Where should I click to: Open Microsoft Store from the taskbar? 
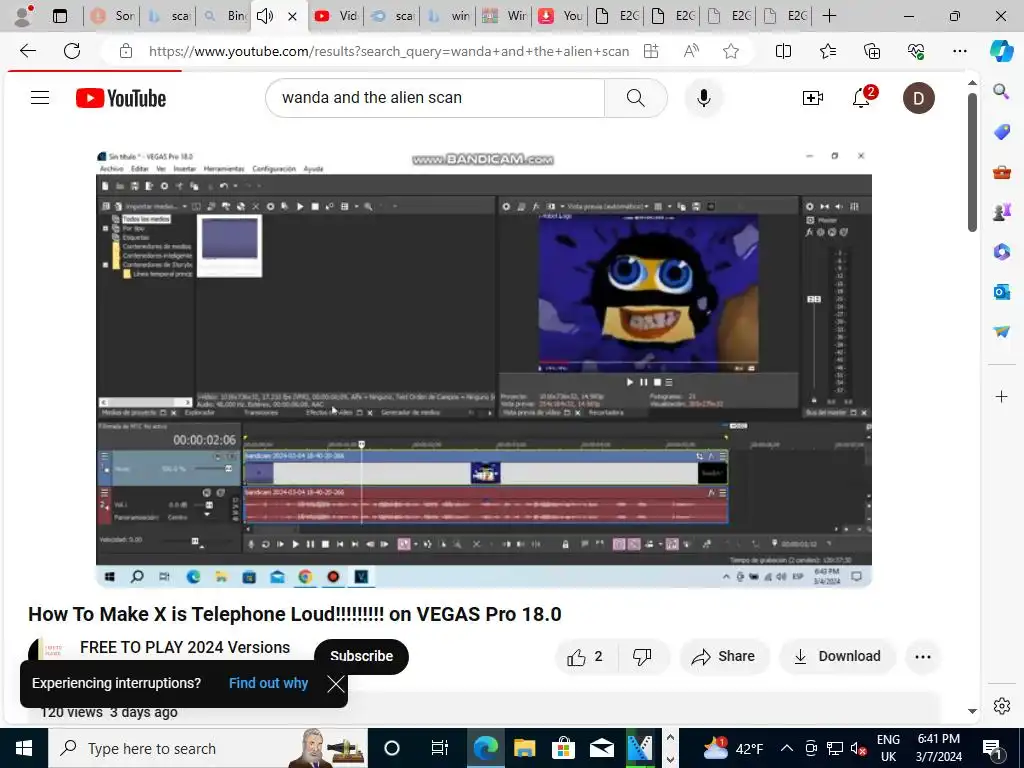click(x=563, y=748)
